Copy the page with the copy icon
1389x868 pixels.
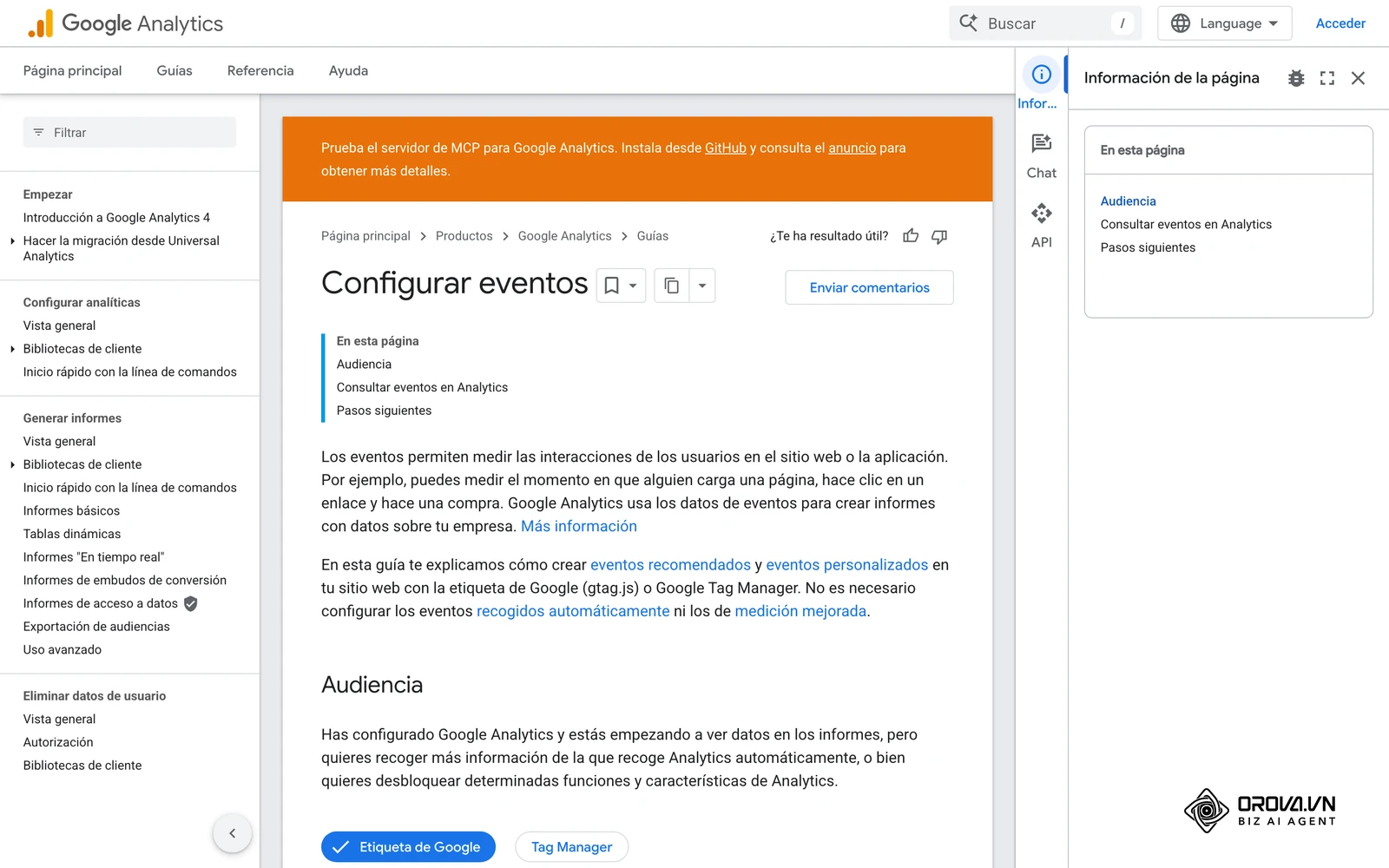(672, 286)
